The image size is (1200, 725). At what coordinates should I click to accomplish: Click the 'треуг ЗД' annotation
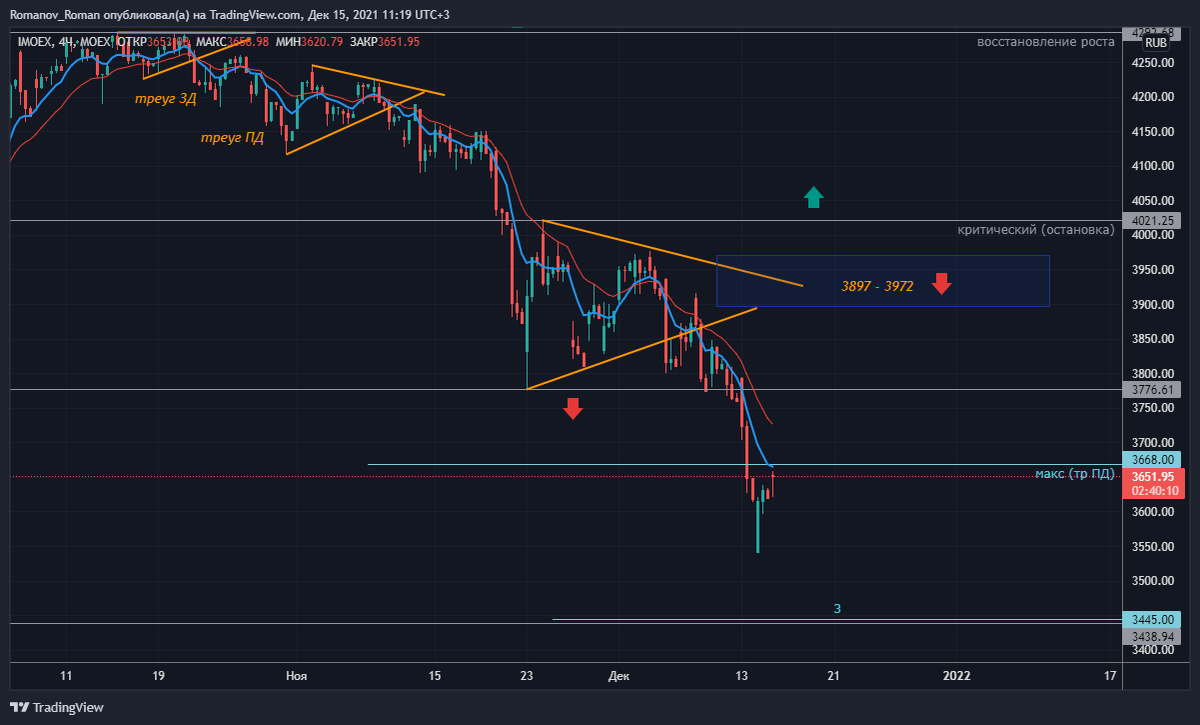point(166,98)
